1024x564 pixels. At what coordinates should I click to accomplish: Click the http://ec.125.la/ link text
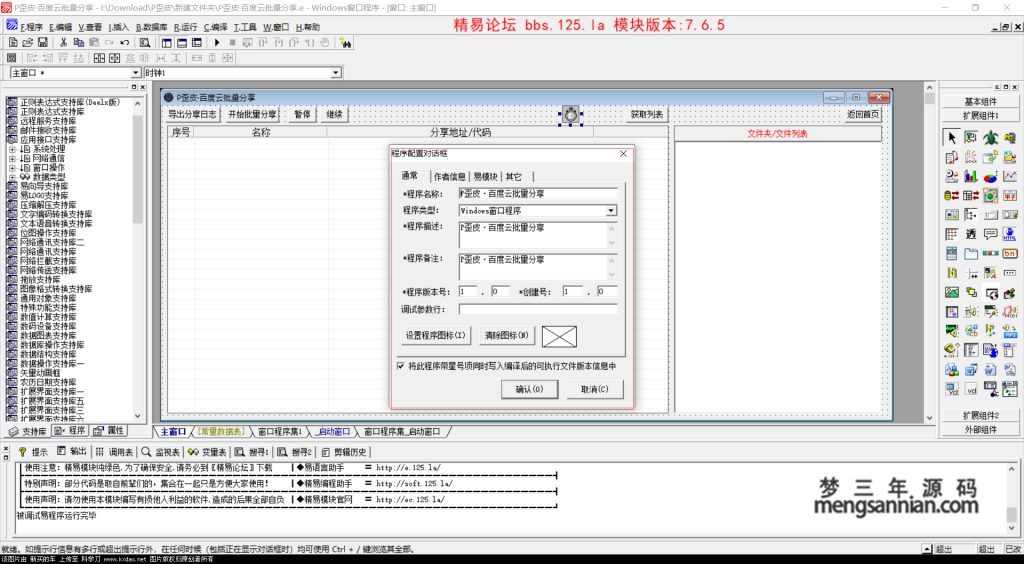410,499
